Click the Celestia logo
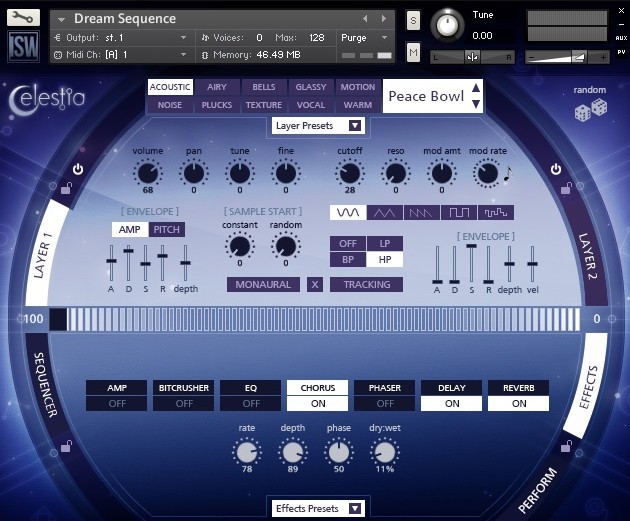 tap(47, 99)
